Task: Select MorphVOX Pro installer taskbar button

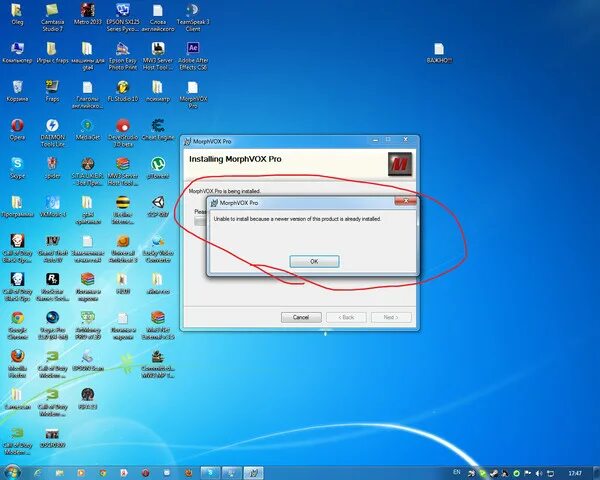Action: pyautogui.click(x=253, y=473)
